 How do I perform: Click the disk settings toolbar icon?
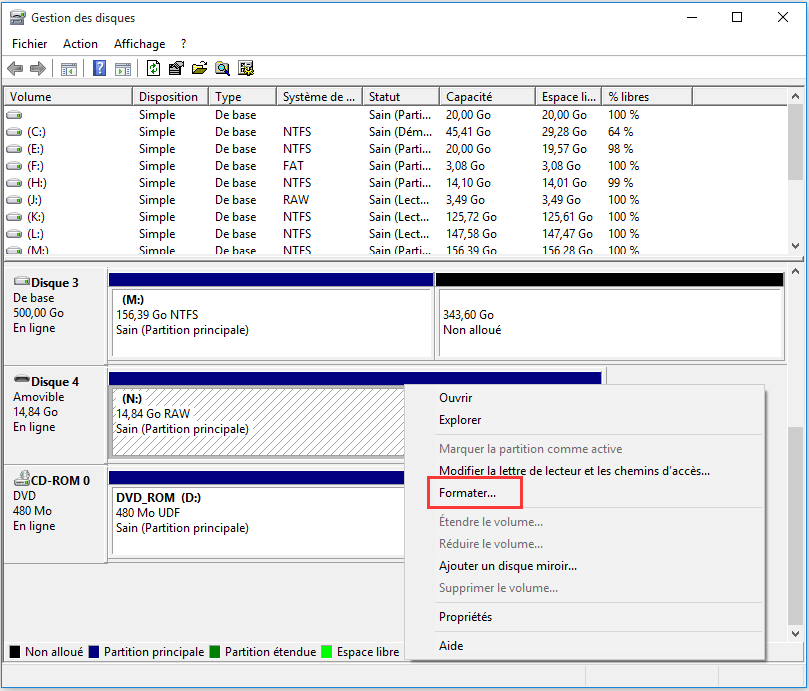(246, 68)
